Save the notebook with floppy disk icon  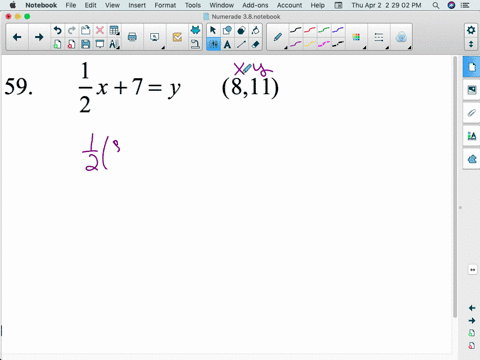coord(86,44)
